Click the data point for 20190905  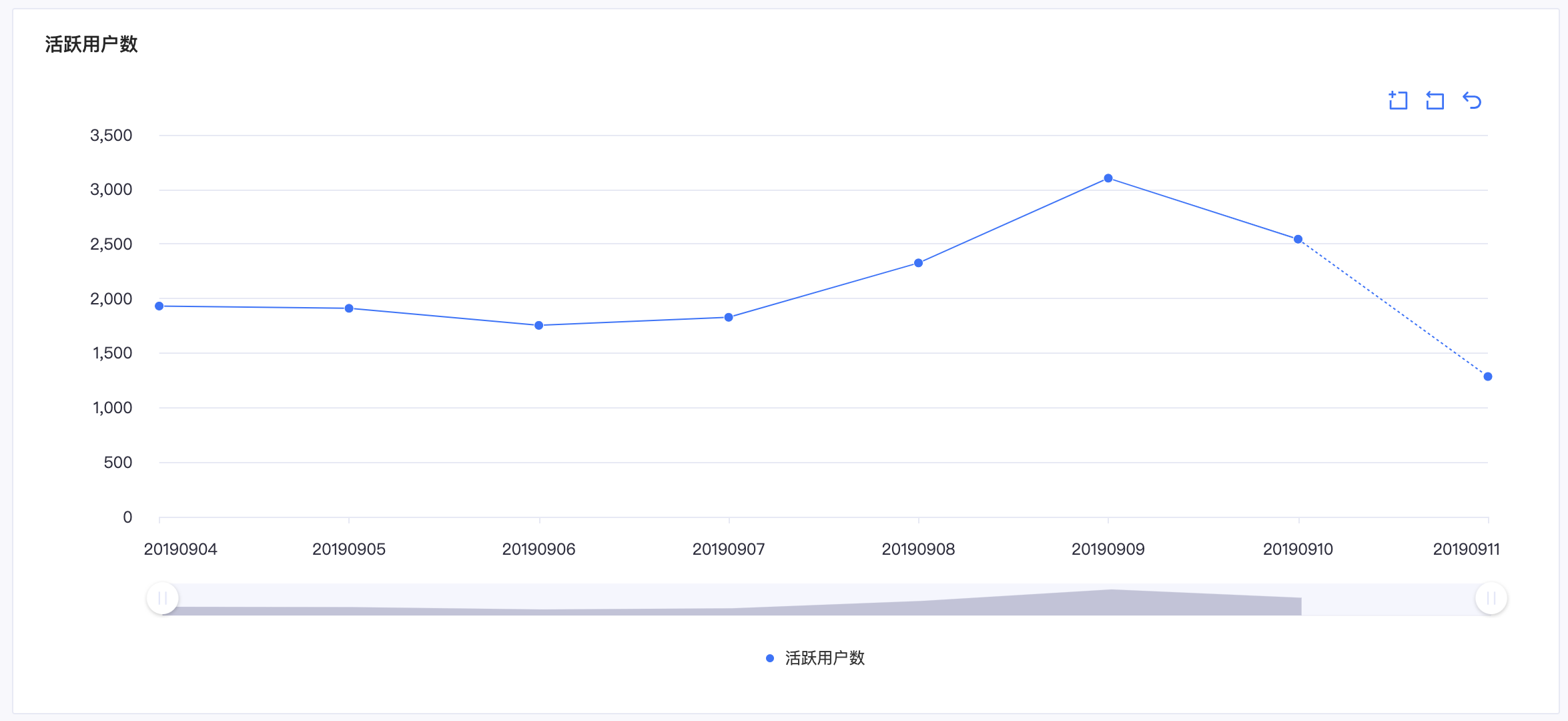[x=349, y=308]
